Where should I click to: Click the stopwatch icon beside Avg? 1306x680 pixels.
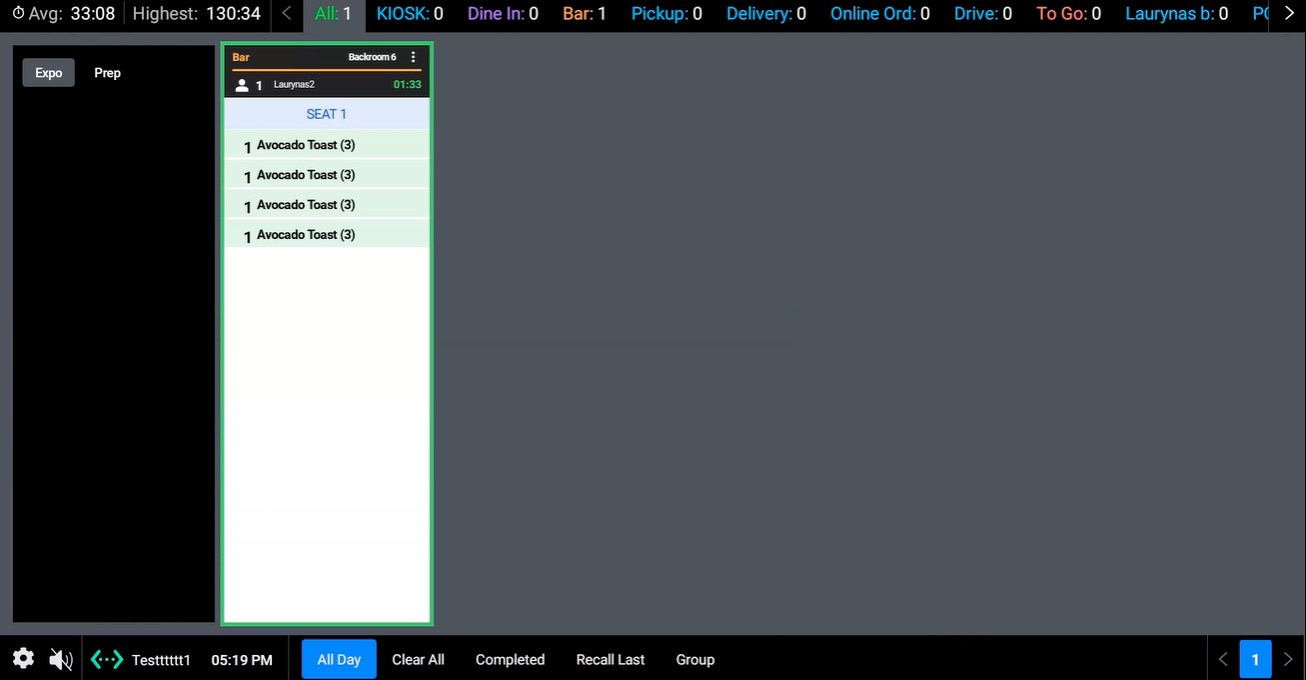pos(18,13)
